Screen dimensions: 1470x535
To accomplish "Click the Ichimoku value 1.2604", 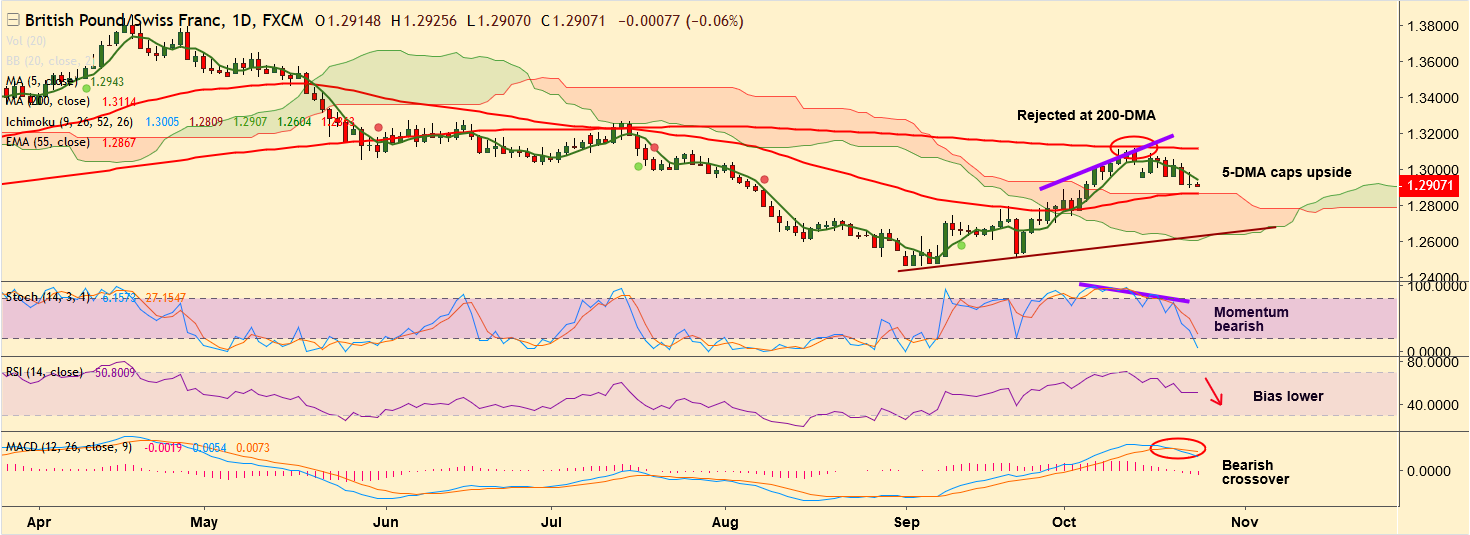I will 294,121.
